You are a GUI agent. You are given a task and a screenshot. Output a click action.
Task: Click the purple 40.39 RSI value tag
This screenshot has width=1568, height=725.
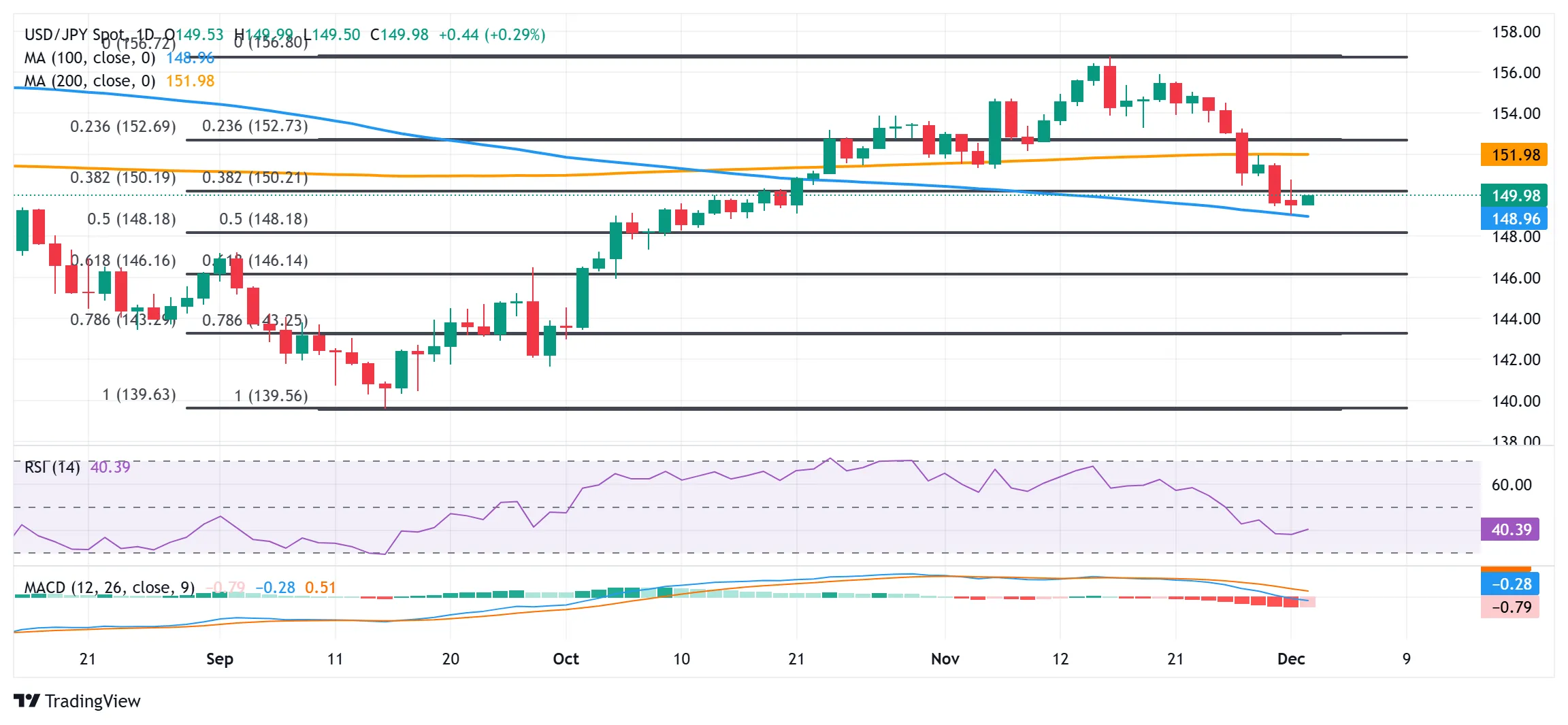[x=1510, y=529]
